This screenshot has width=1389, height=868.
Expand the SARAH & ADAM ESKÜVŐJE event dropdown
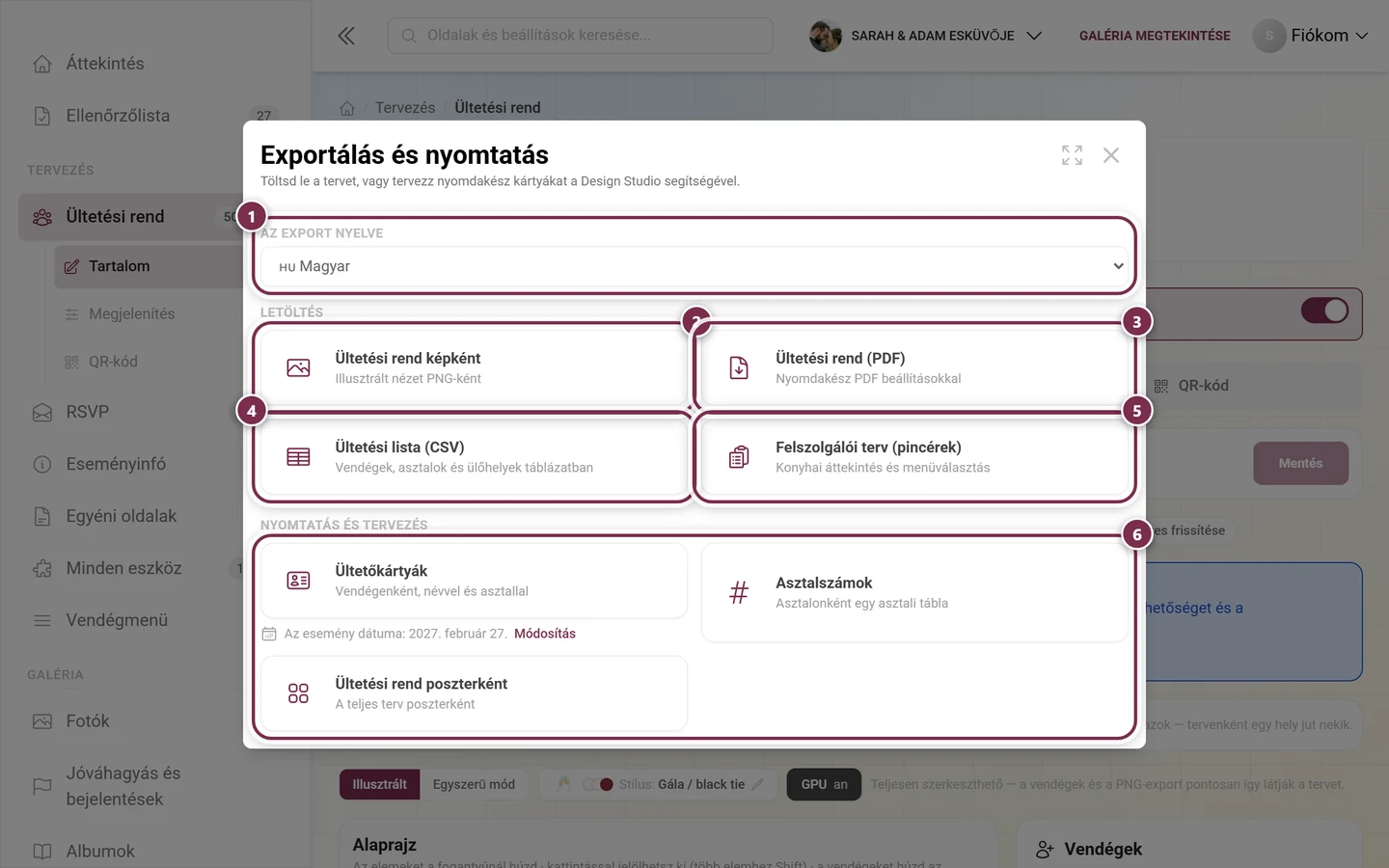pyautogui.click(x=926, y=36)
